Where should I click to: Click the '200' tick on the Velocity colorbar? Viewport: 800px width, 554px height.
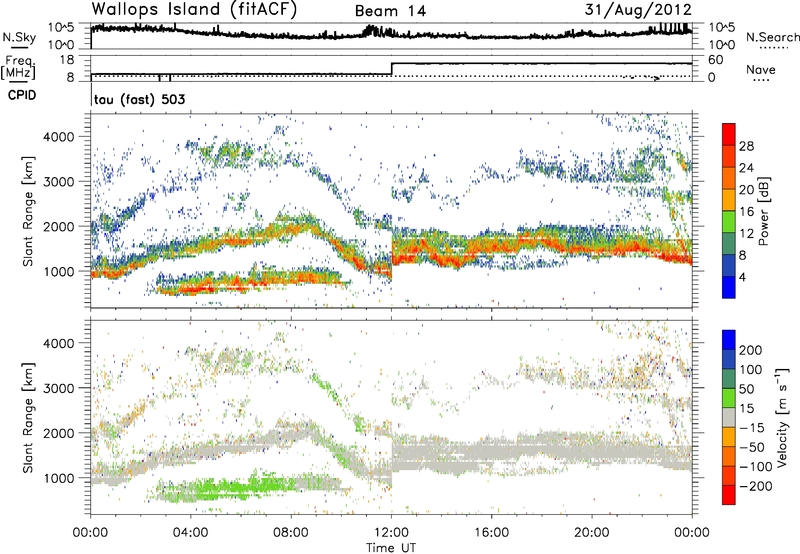751,350
